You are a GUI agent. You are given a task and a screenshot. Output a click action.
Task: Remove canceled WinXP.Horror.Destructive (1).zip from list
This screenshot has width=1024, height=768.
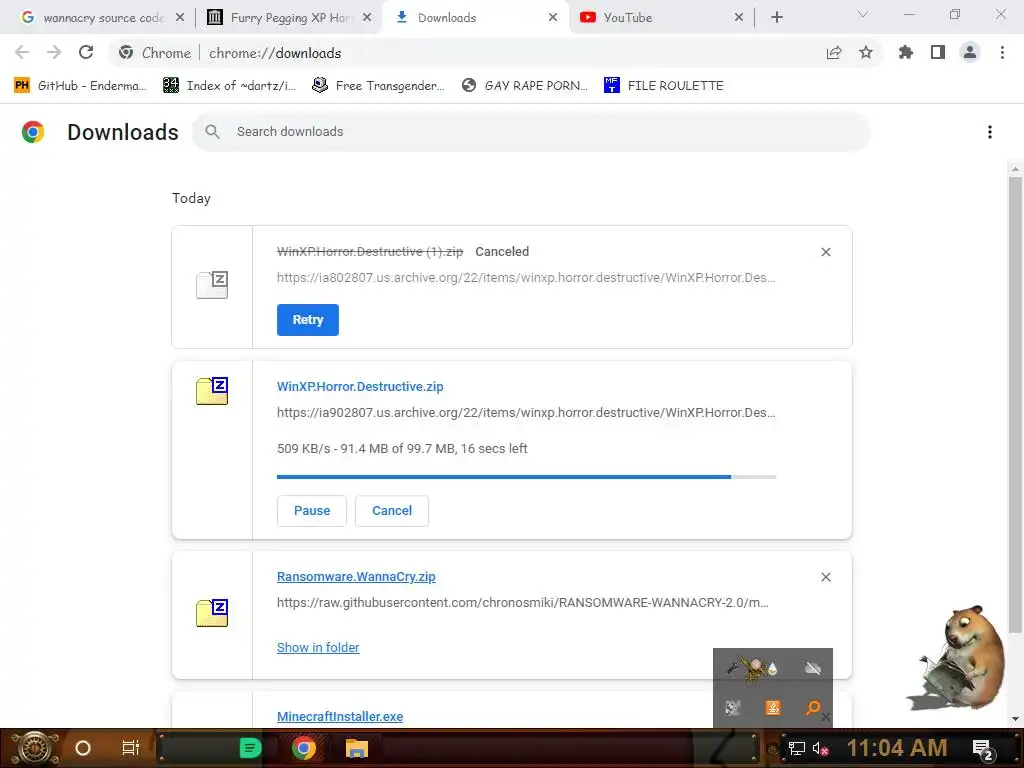coord(825,252)
